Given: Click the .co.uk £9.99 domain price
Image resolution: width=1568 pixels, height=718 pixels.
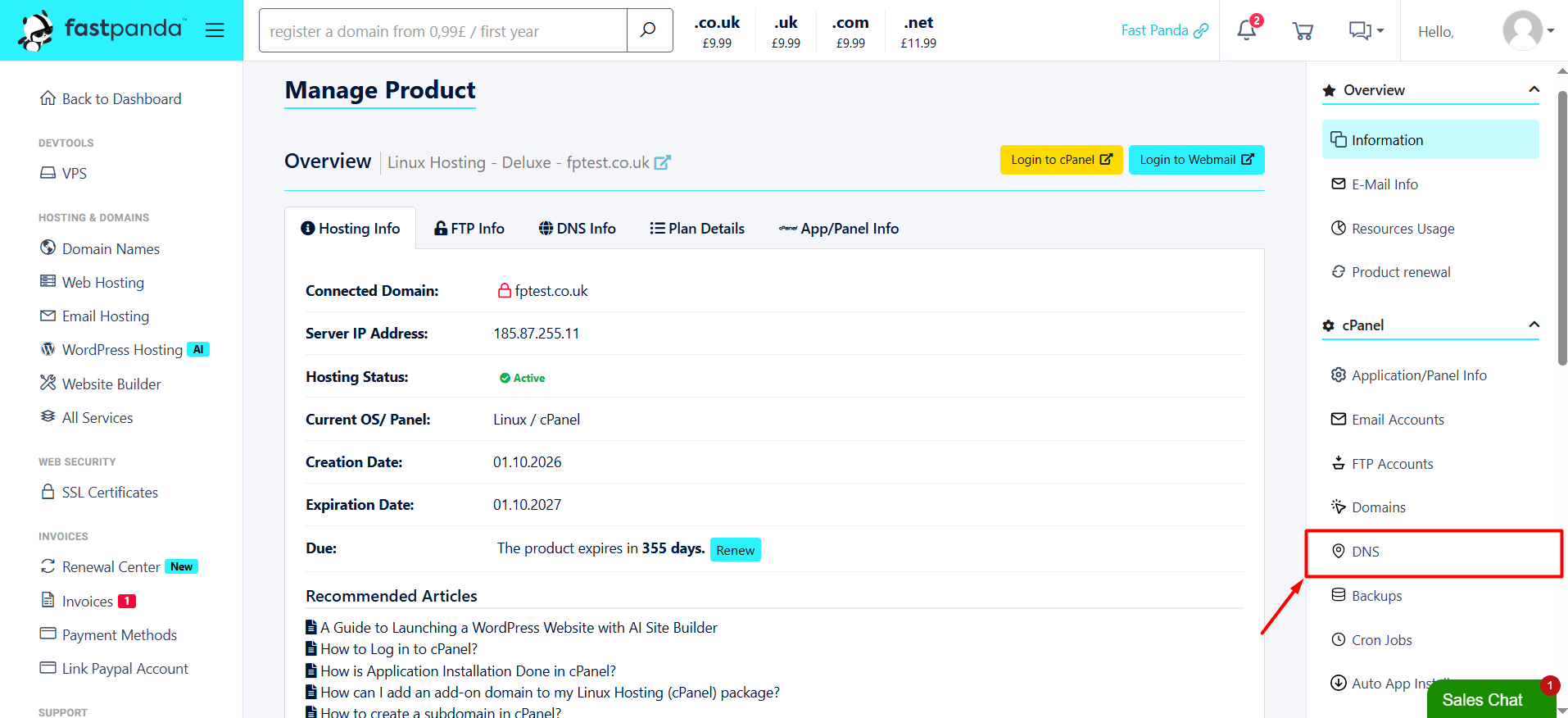Looking at the screenshot, I should pyautogui.click(x=717, y=31).
